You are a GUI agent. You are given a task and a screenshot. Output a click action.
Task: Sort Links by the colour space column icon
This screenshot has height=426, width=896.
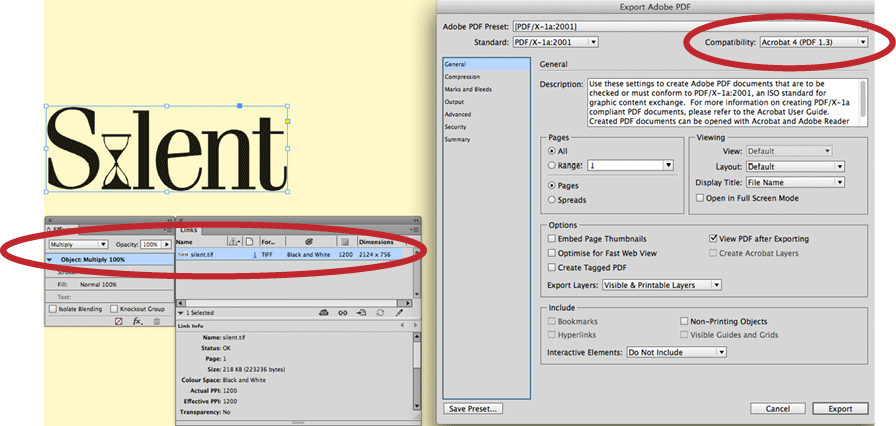(x=309, y=242)
